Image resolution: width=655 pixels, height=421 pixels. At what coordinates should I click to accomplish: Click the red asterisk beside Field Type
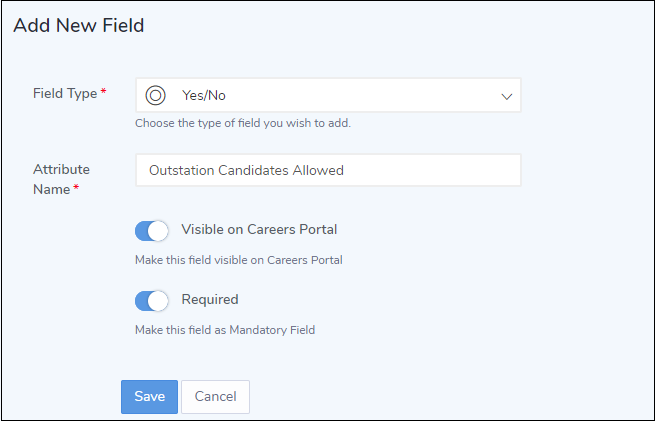[104, 93]
